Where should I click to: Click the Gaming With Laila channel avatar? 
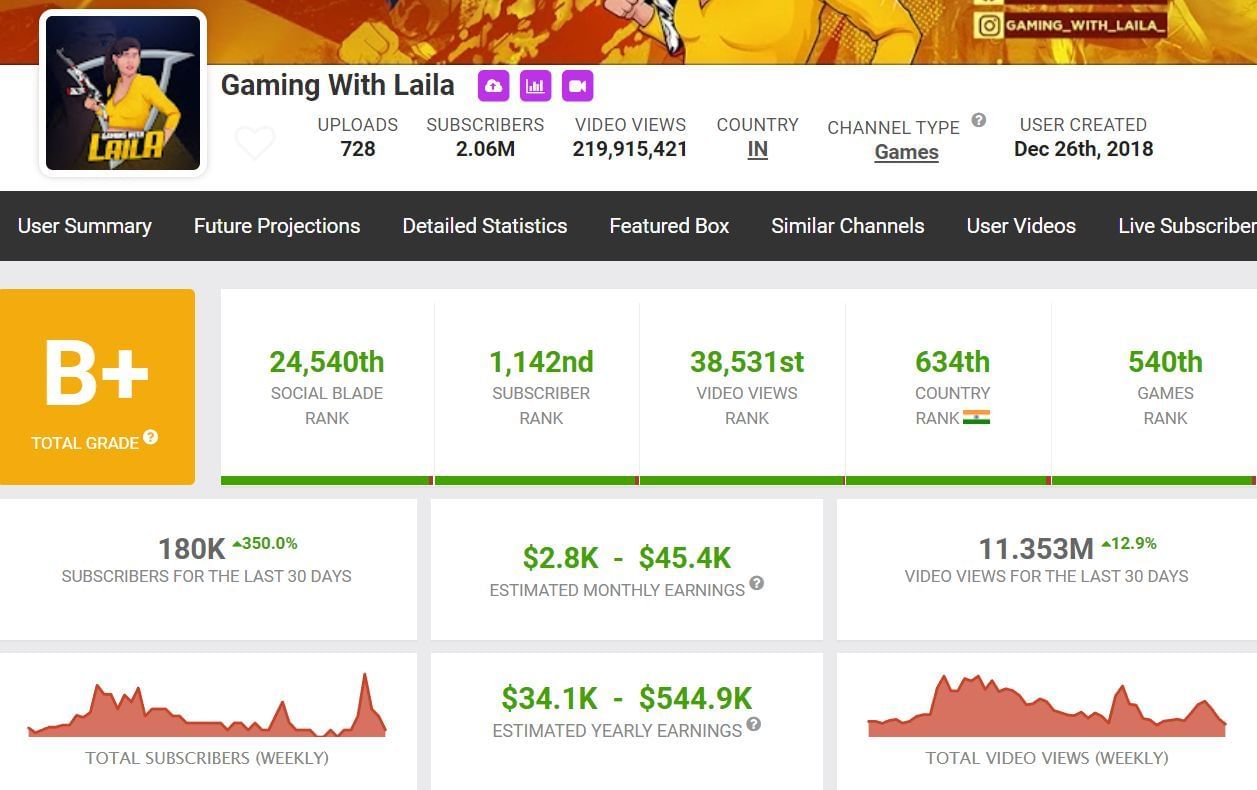[123, 93]
